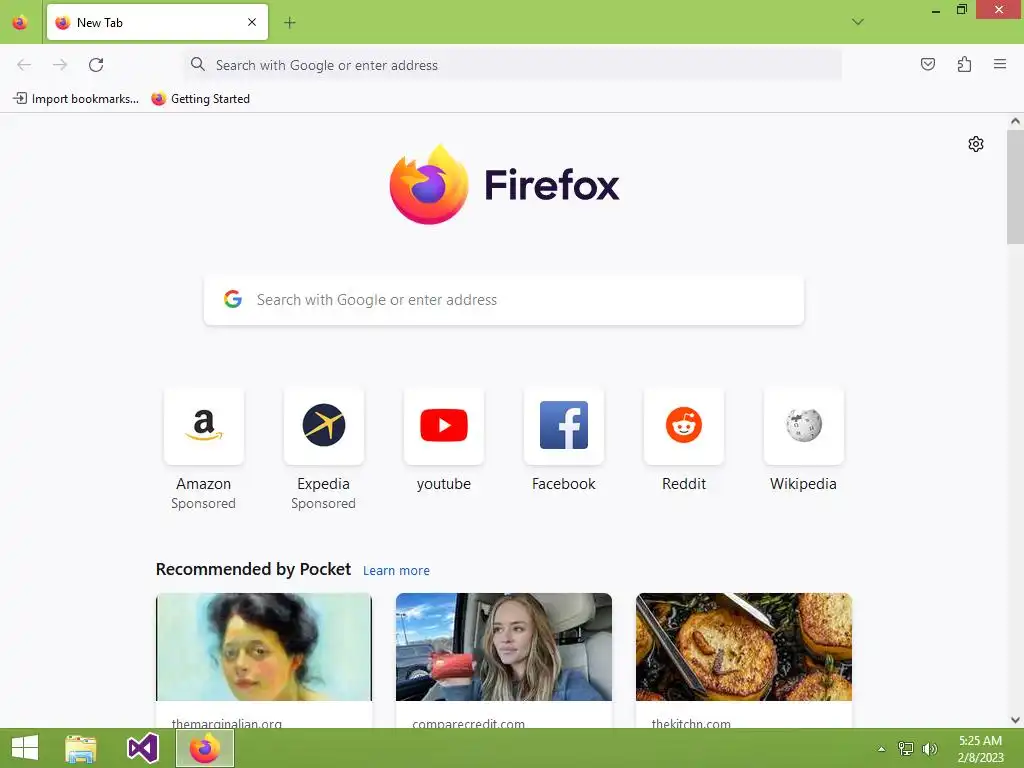Image resolution: width=1024 pixels, height=768 pixels.
Task: Open File Explorer from the taskbar
Action: [x=81, y=748]
